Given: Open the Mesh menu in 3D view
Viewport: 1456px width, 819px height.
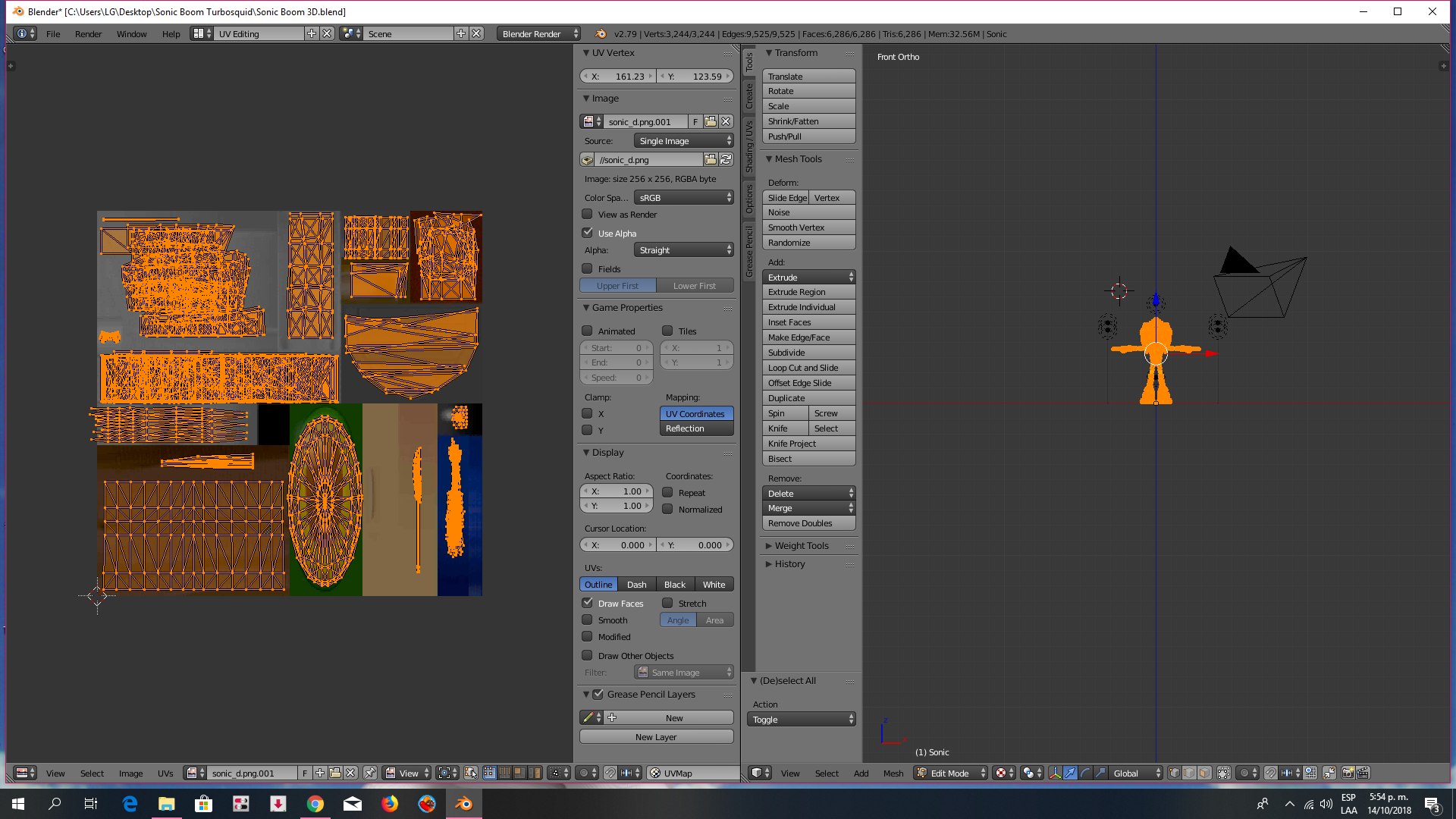Looking at the screenshot, I should [893, 773].
